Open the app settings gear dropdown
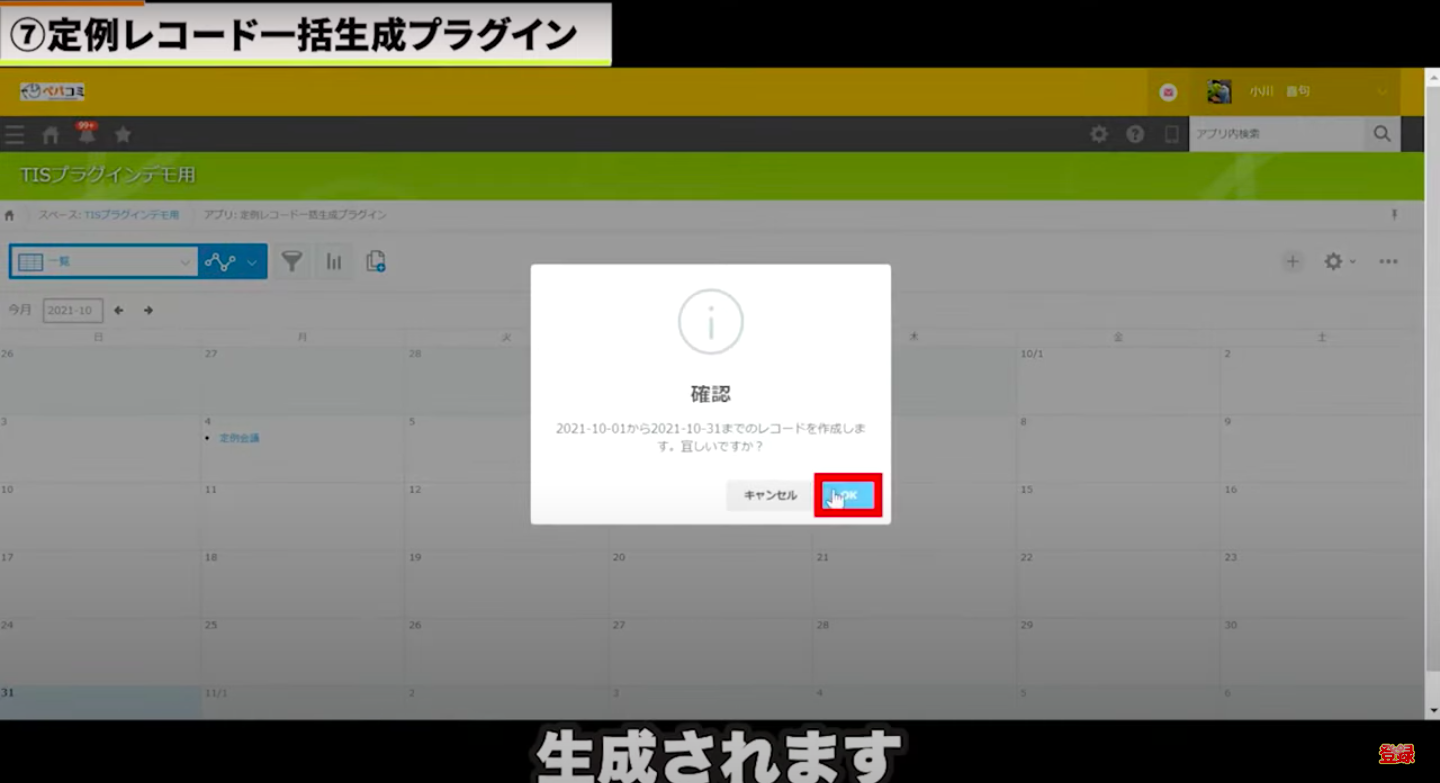This screenshot has height=783, width=1440. point(1338,262)
